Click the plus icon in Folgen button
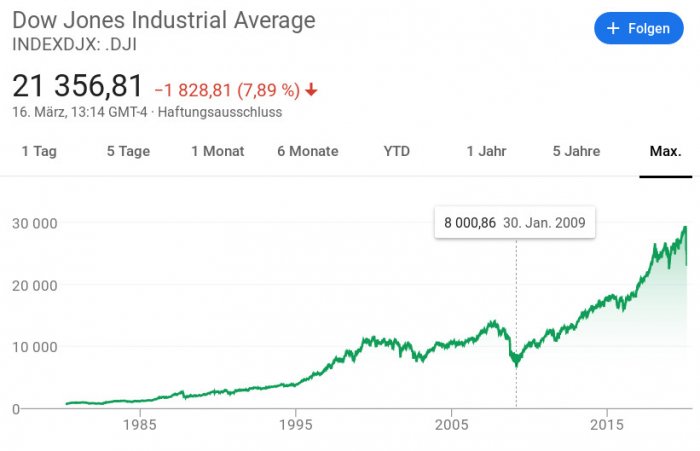700x451 pixels. [612, 29]
